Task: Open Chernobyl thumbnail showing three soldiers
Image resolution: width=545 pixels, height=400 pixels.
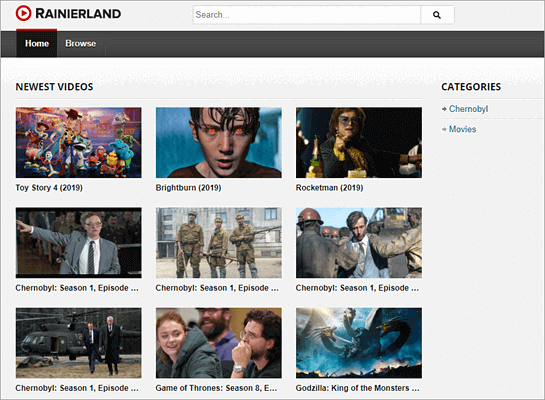Action: (x=219, y=243)
